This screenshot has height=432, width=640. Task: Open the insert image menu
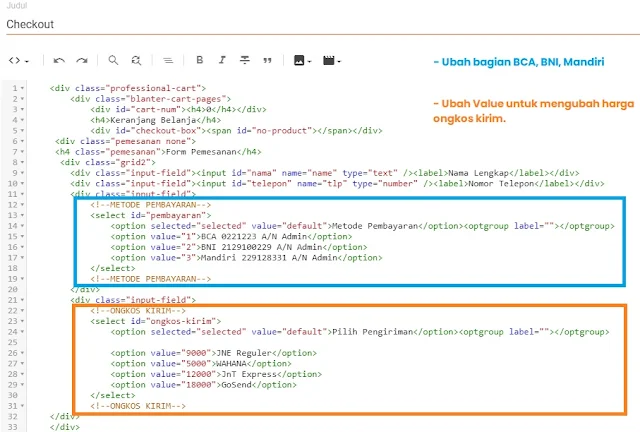(302, 60)
